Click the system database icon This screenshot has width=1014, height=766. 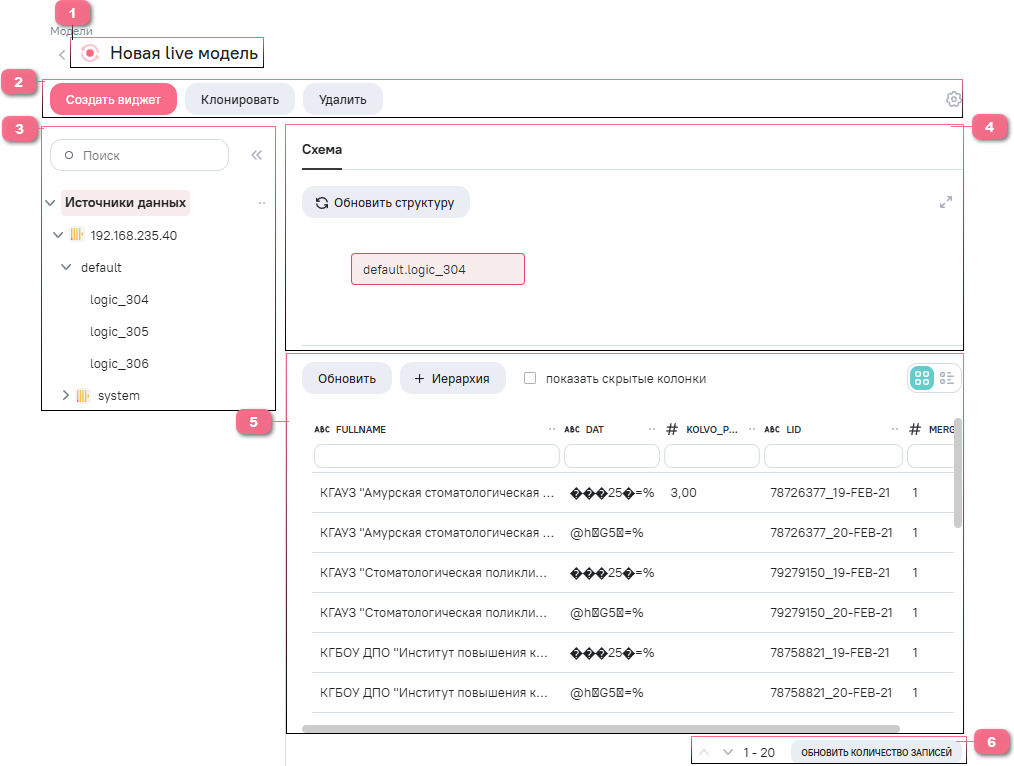[x=83, y=396]
